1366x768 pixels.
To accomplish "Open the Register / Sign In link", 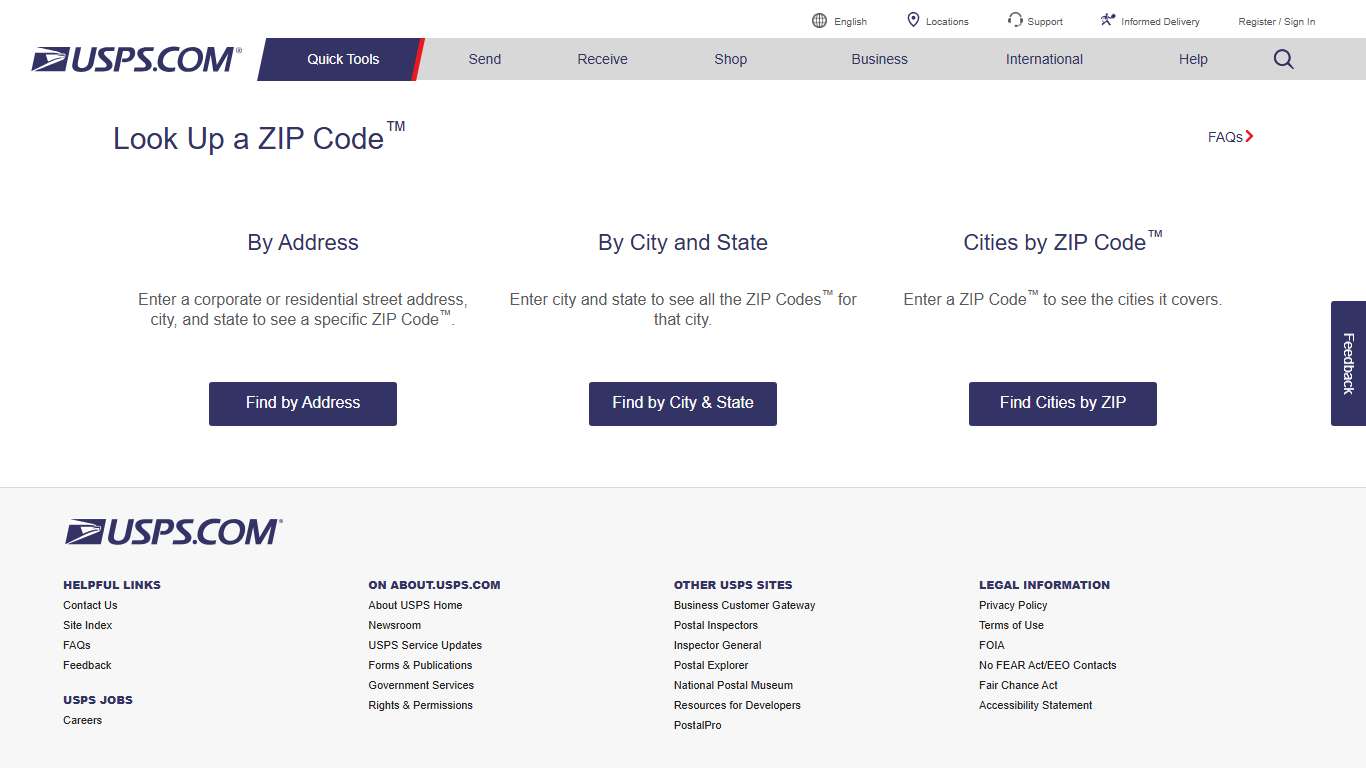I will pos(1276,21).
